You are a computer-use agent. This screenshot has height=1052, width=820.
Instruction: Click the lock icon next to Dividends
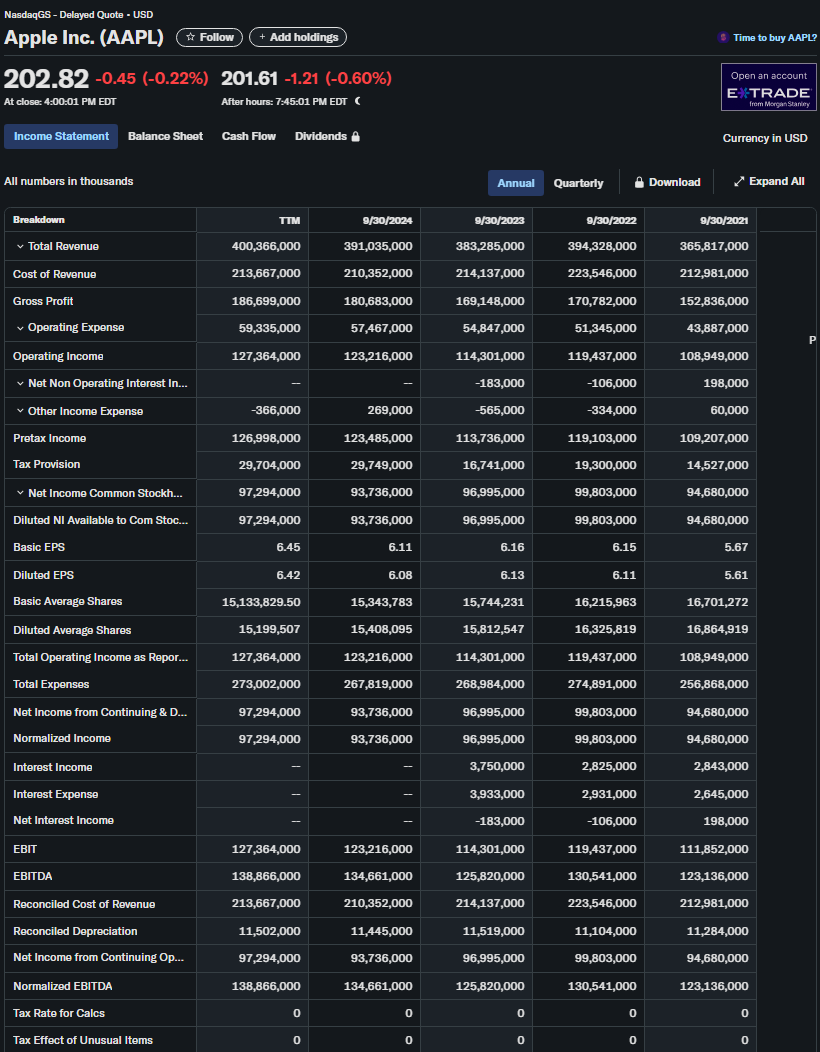(356, 136)
